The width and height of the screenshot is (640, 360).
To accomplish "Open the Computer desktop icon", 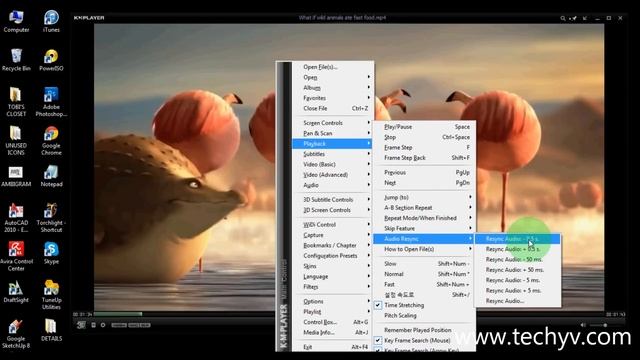I will pos(16,21).
